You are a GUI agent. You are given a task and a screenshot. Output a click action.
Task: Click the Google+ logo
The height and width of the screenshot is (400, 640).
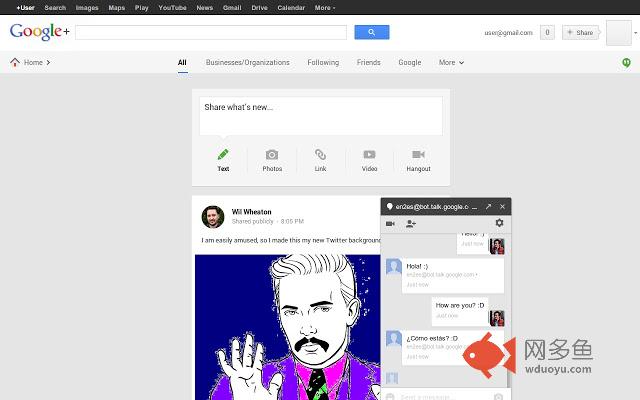40,31
